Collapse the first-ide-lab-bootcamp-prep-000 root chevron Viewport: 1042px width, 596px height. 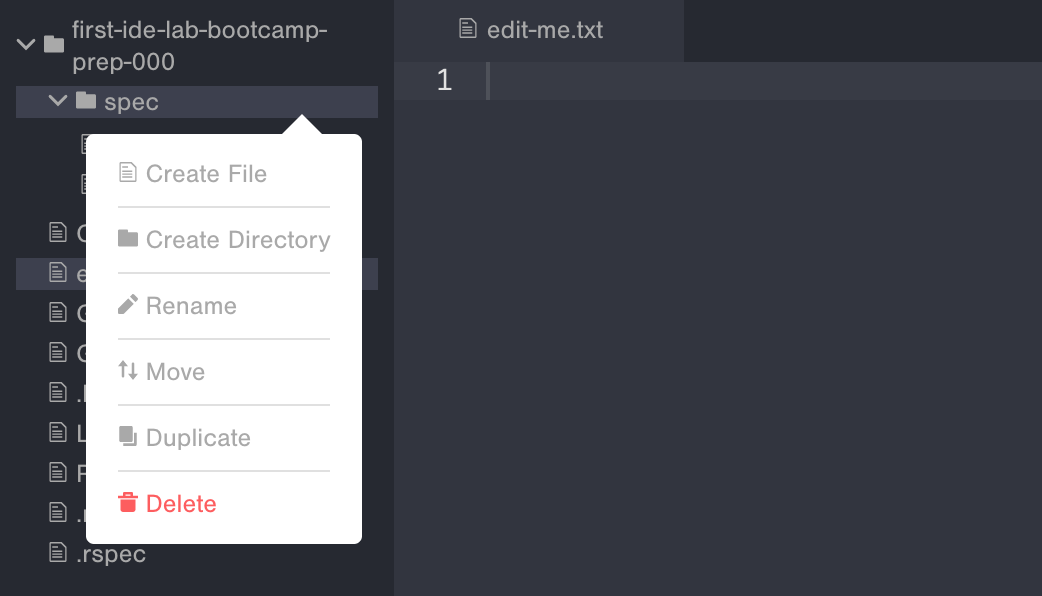(x=26, y=44)
